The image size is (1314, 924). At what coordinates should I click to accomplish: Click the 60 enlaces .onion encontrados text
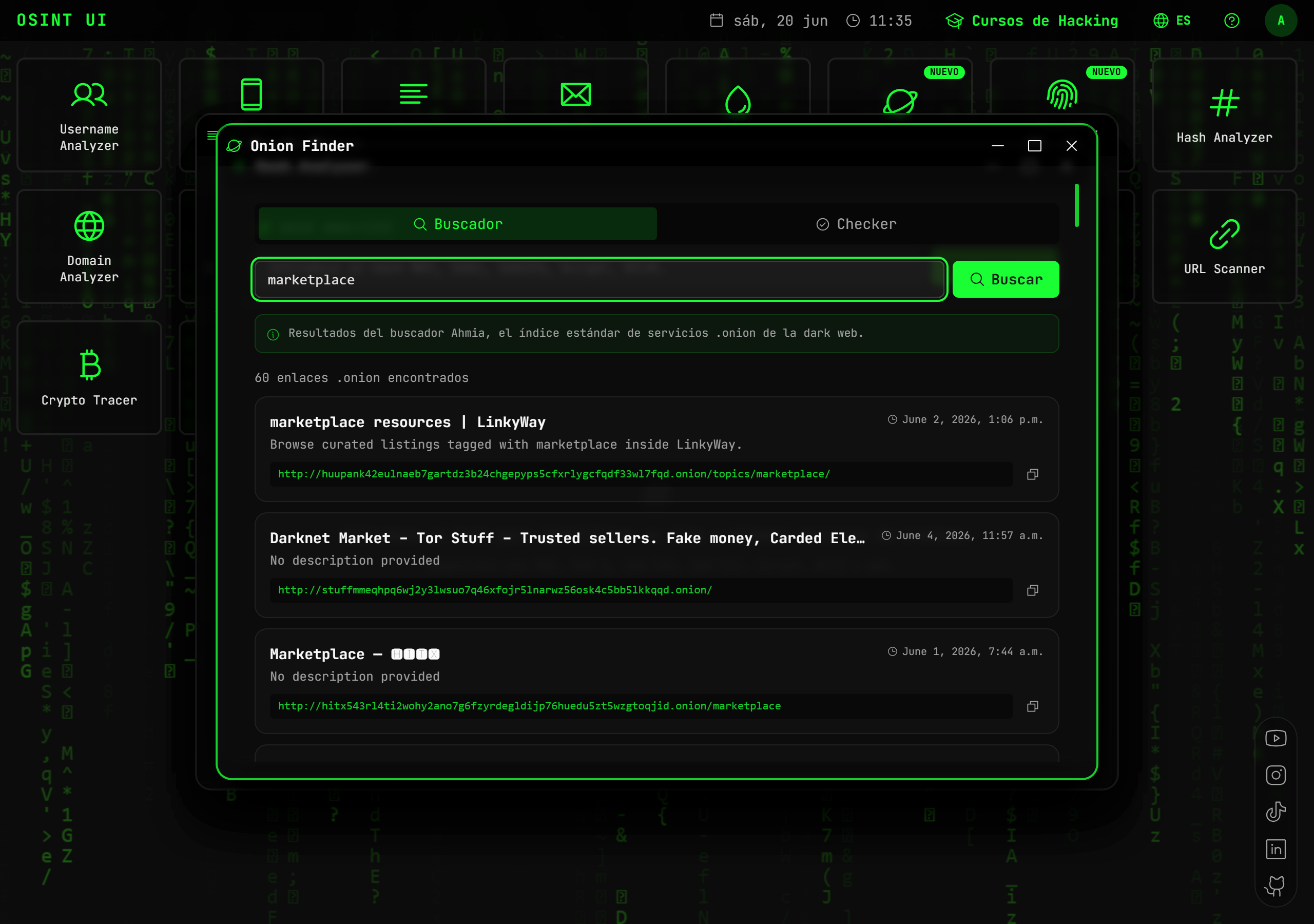(362, 378)
